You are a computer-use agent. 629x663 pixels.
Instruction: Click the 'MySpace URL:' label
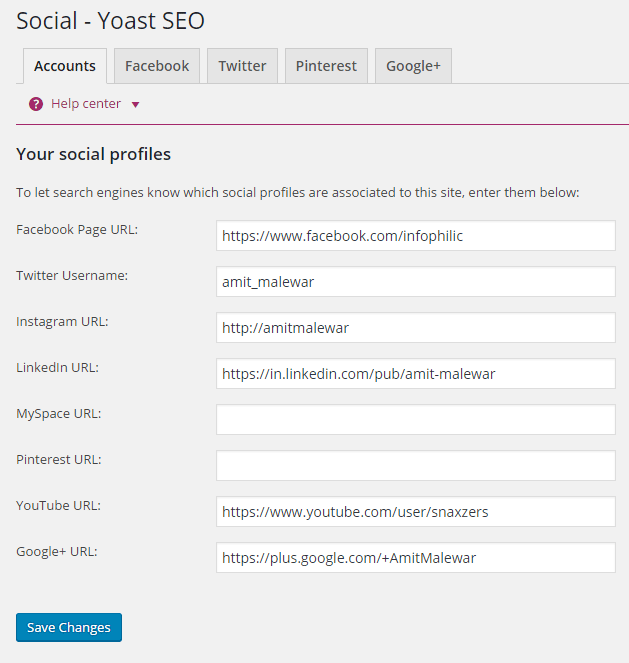coord(59,414)
